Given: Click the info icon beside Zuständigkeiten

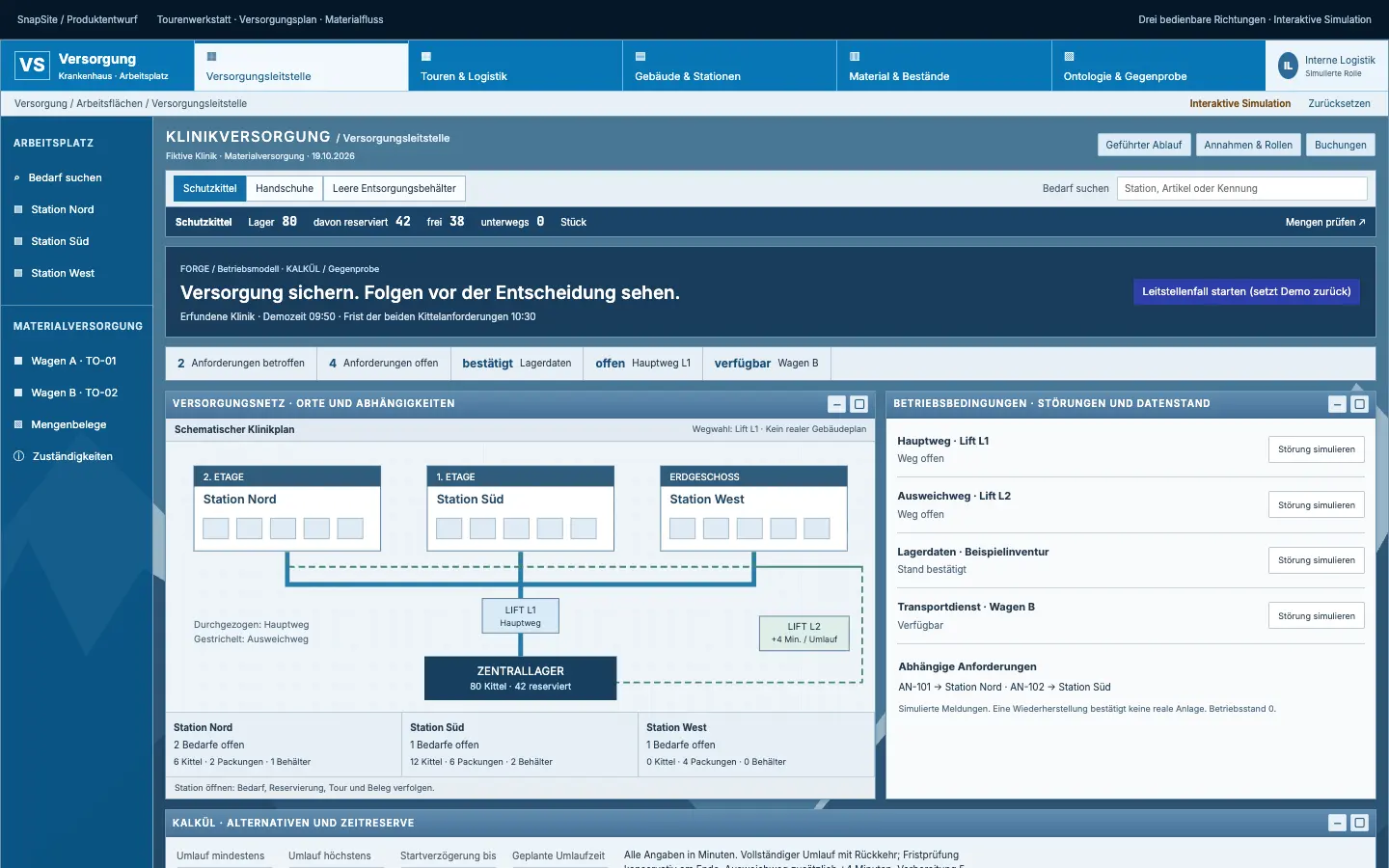Looking at the screenshot, I should pos(18,456).
